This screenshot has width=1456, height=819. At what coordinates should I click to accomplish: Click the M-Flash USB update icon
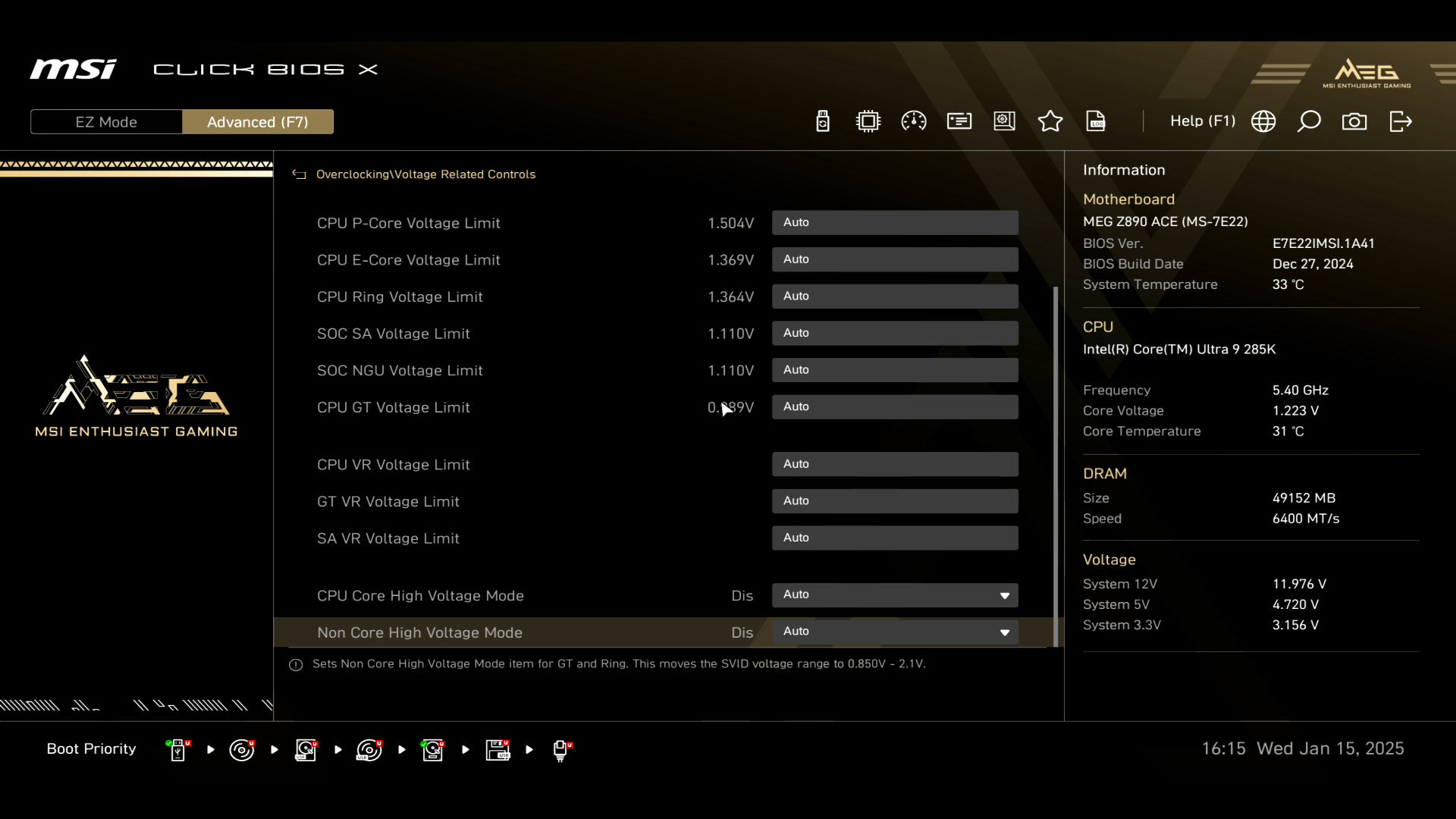823,121
